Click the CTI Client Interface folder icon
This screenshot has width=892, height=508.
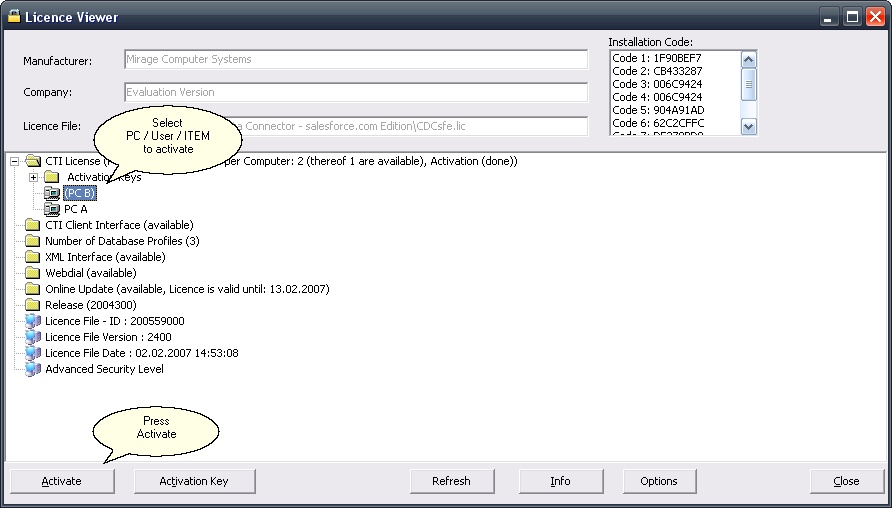point(33,225)
